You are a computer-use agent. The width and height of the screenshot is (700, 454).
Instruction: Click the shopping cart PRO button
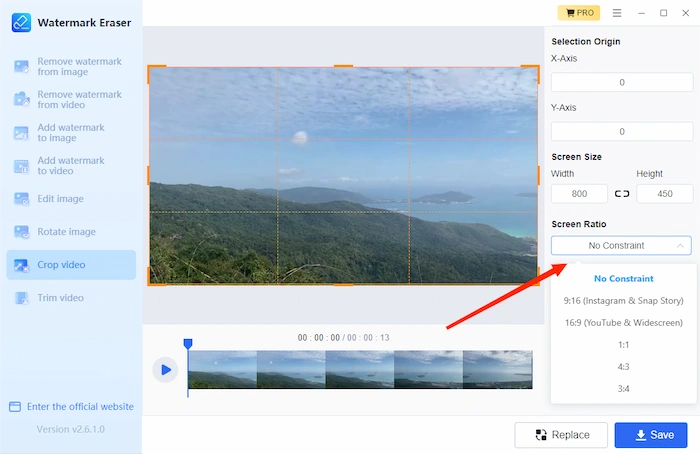coord(579,12)
